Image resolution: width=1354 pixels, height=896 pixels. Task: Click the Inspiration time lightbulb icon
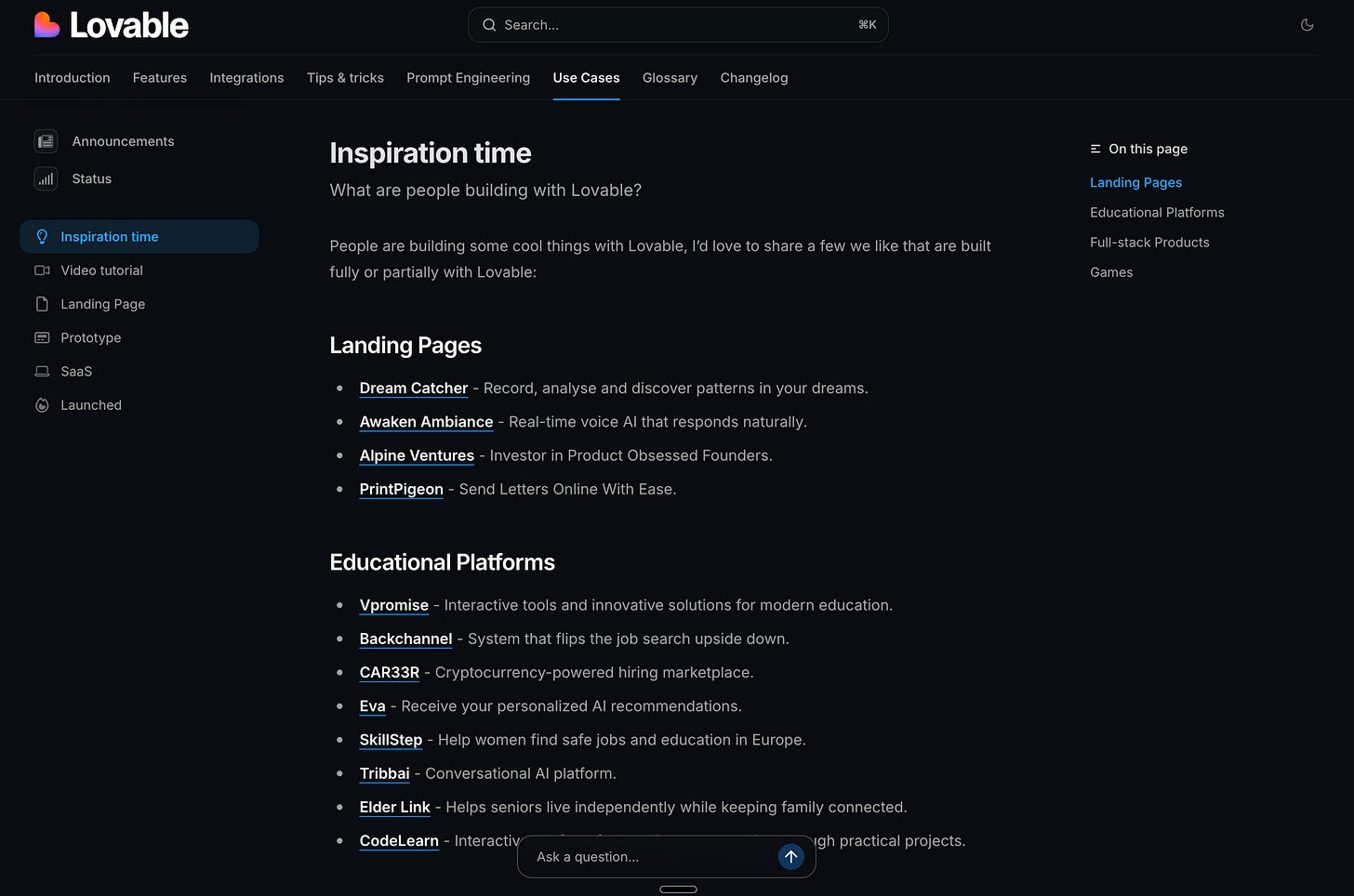click(x=42, y=237)
